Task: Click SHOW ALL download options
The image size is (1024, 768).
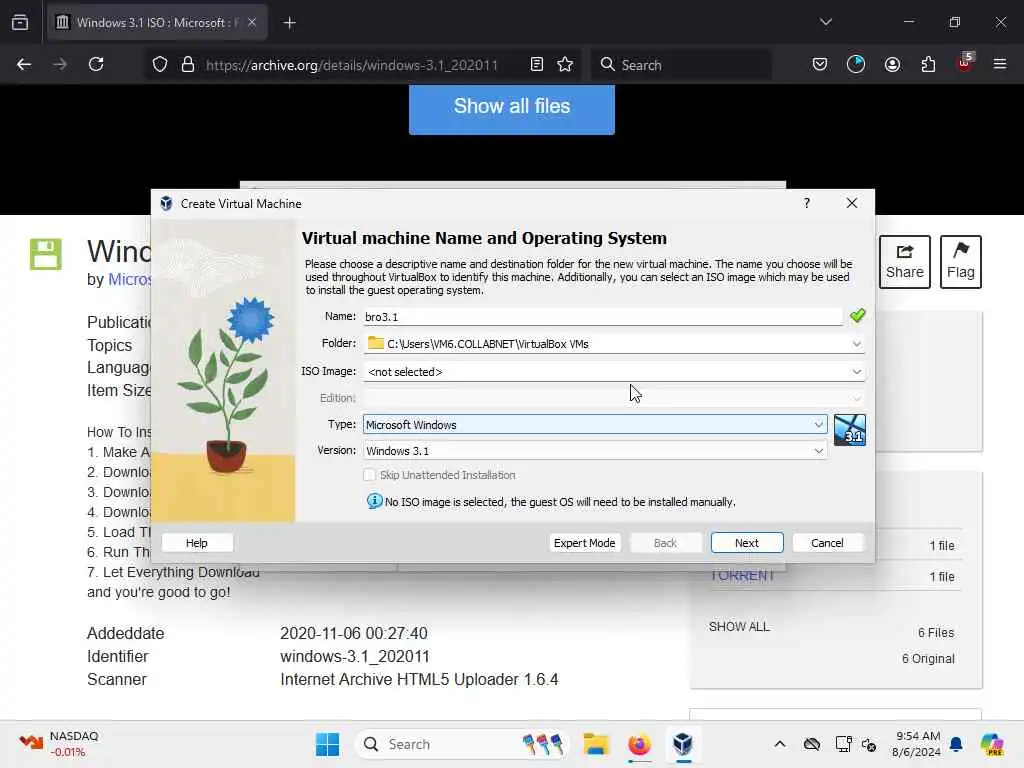Action: [739, 626]
